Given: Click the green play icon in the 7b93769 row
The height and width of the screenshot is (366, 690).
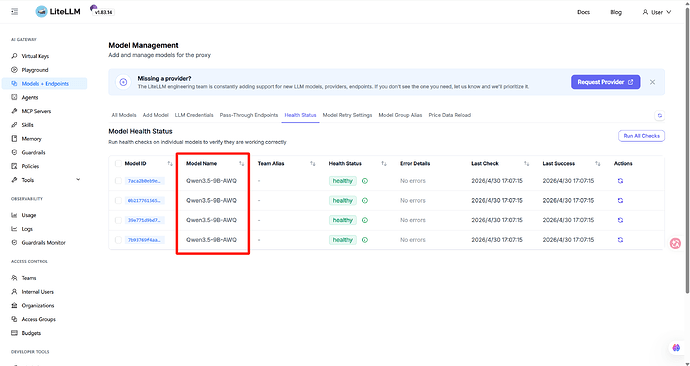Looking at the screenshot, I should (365, 240).
